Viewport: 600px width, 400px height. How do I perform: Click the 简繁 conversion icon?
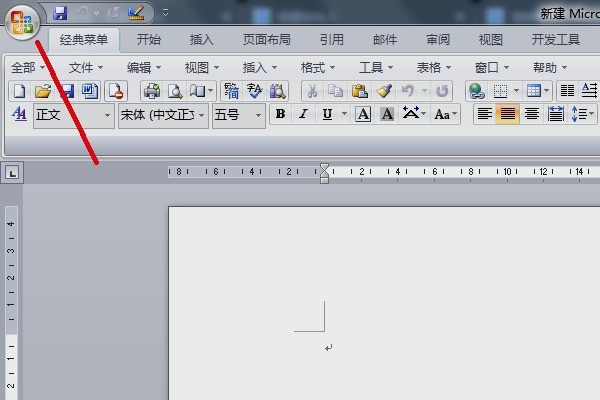pos(231,91)
